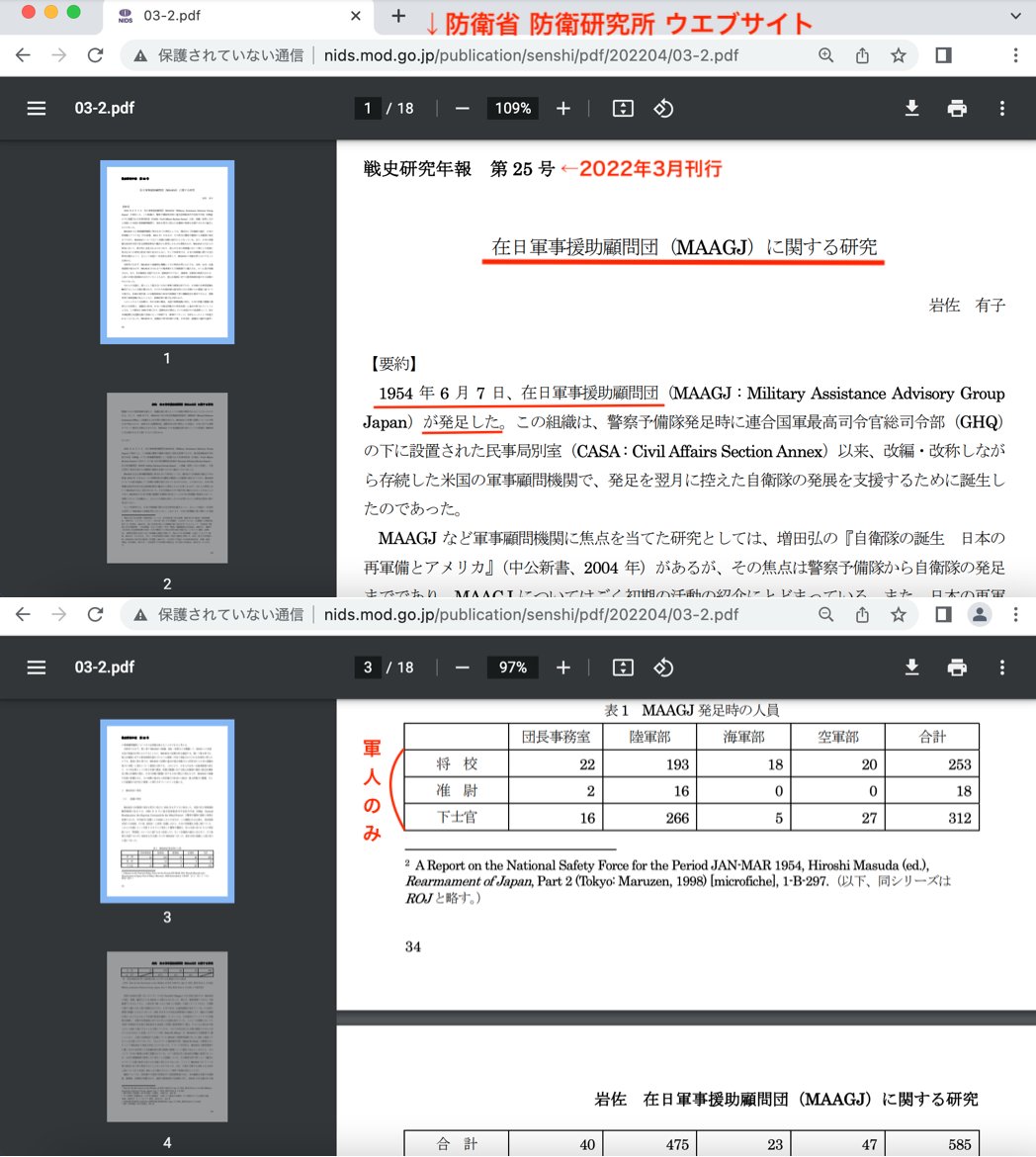Click the 将 校 row label
This screenshot has width=1036, height=1157.
point(457,764)
